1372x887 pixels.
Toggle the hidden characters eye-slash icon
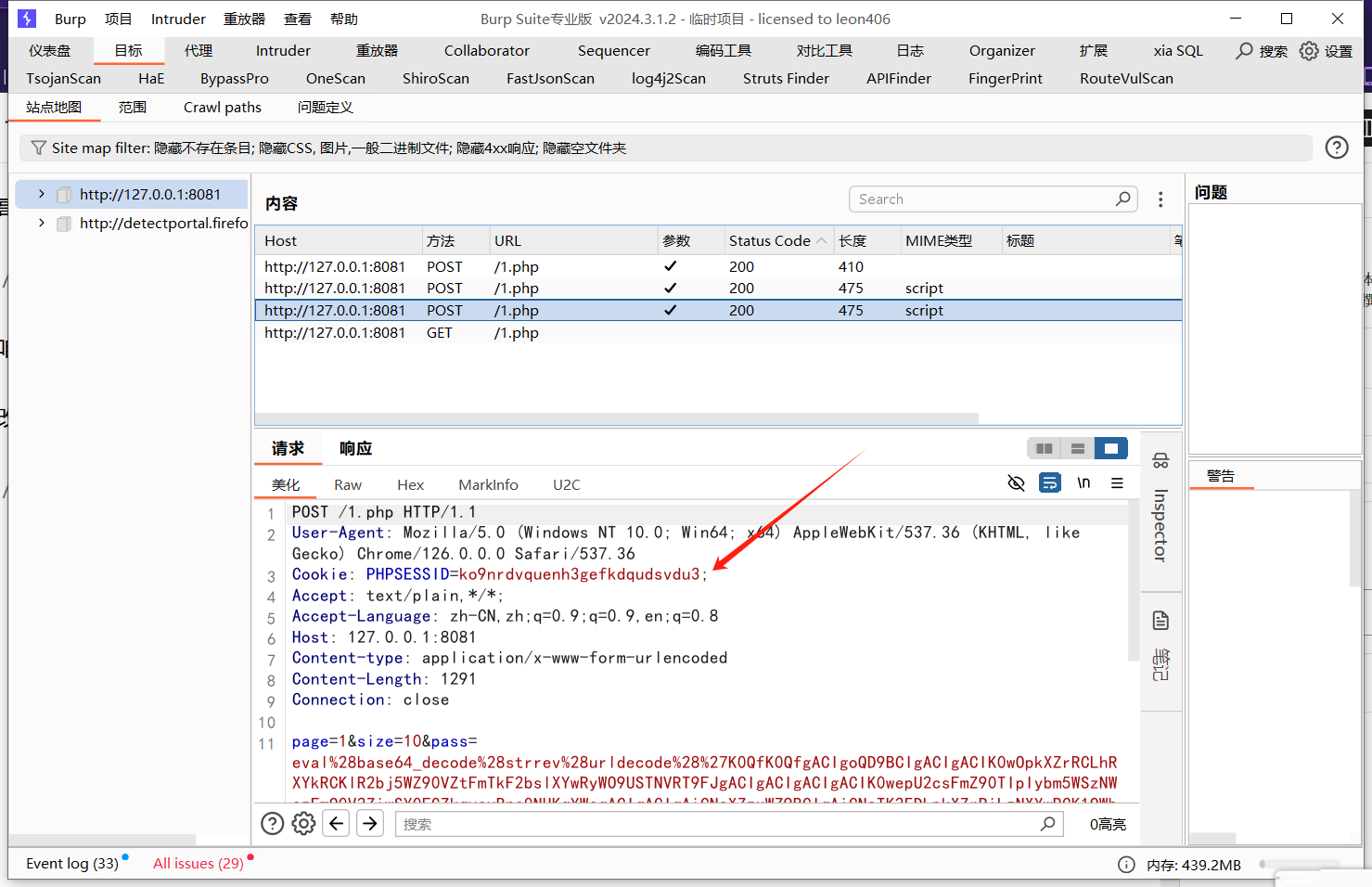[1016, 482]
